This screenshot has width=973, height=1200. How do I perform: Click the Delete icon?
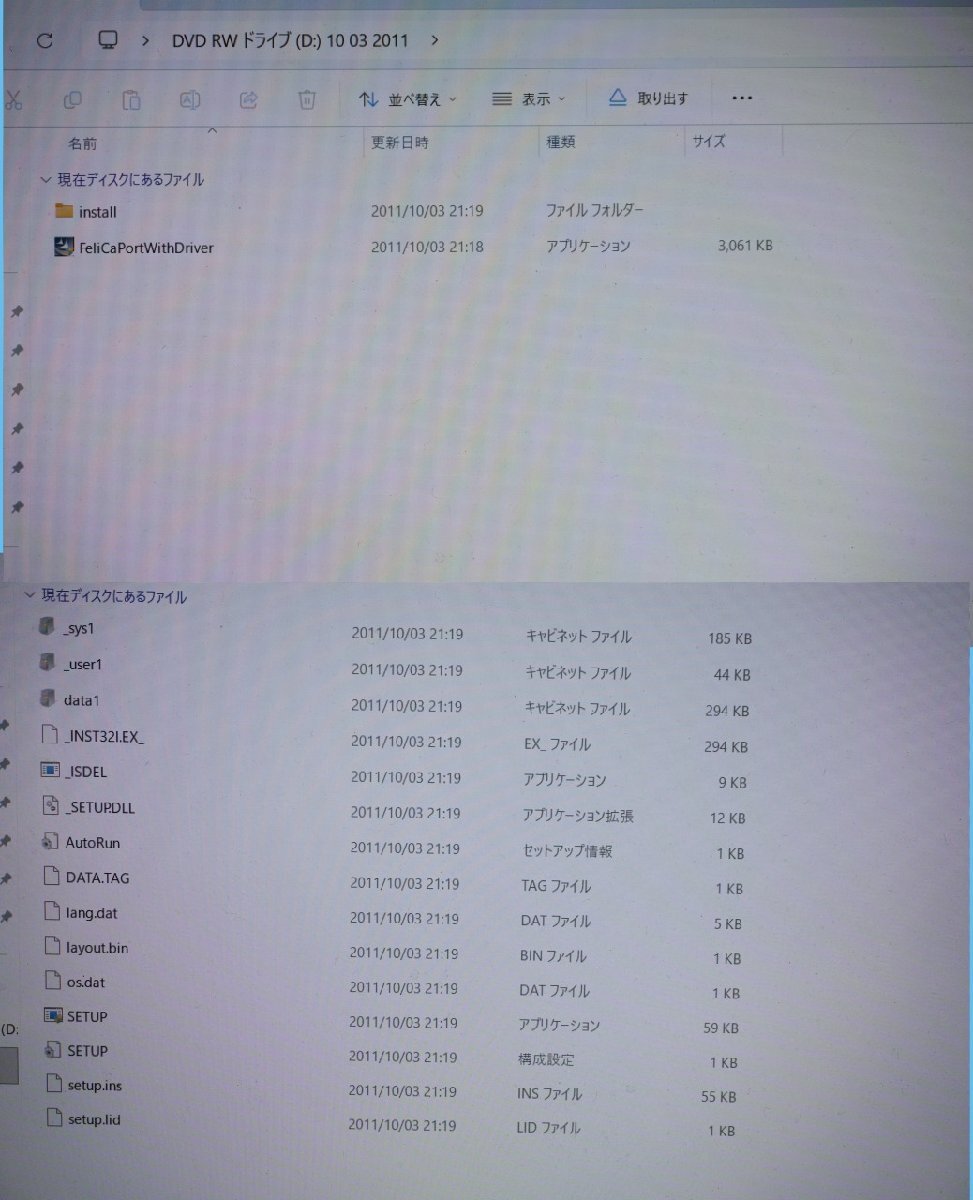(307, 99)
